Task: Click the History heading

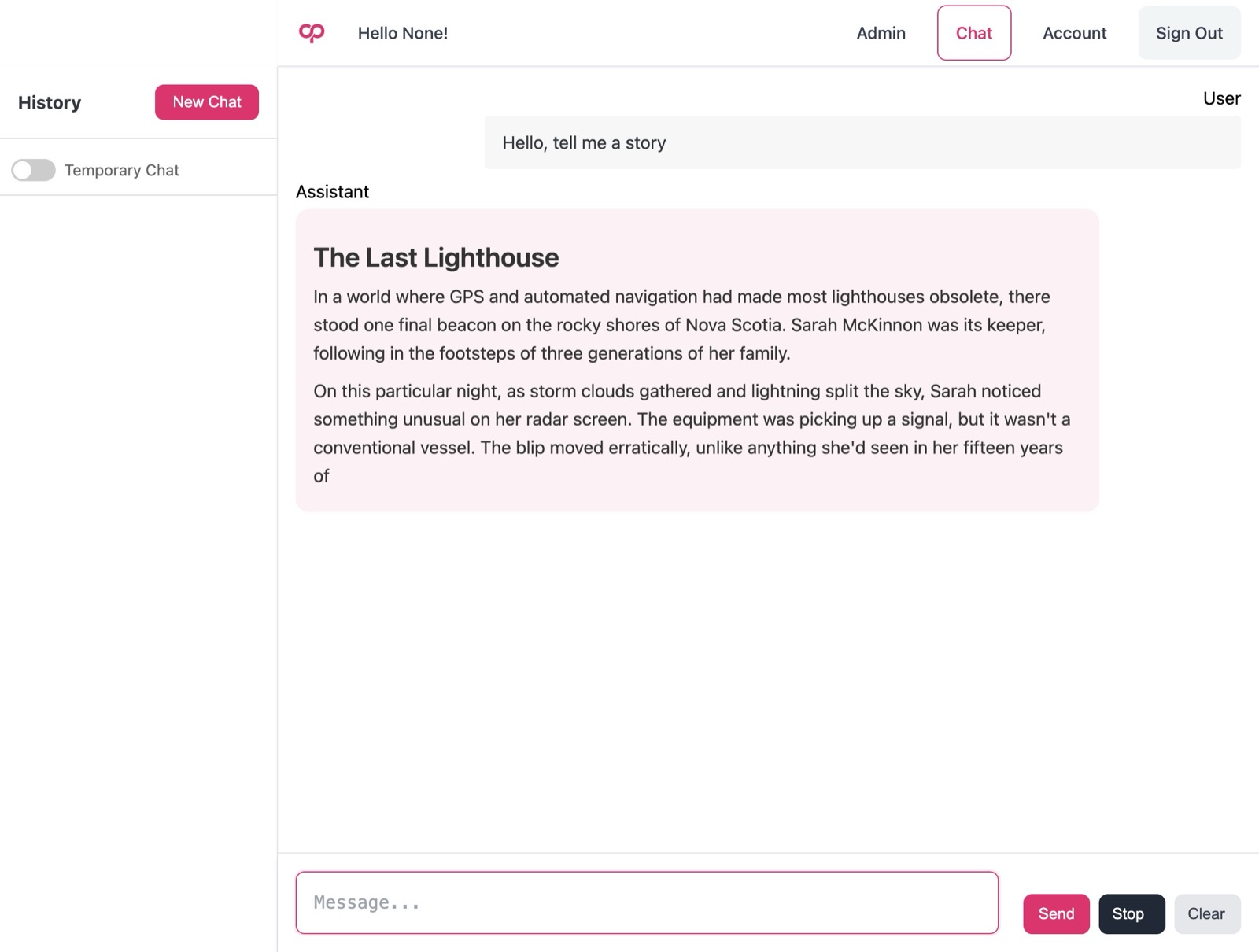Action: pos(50,102)
